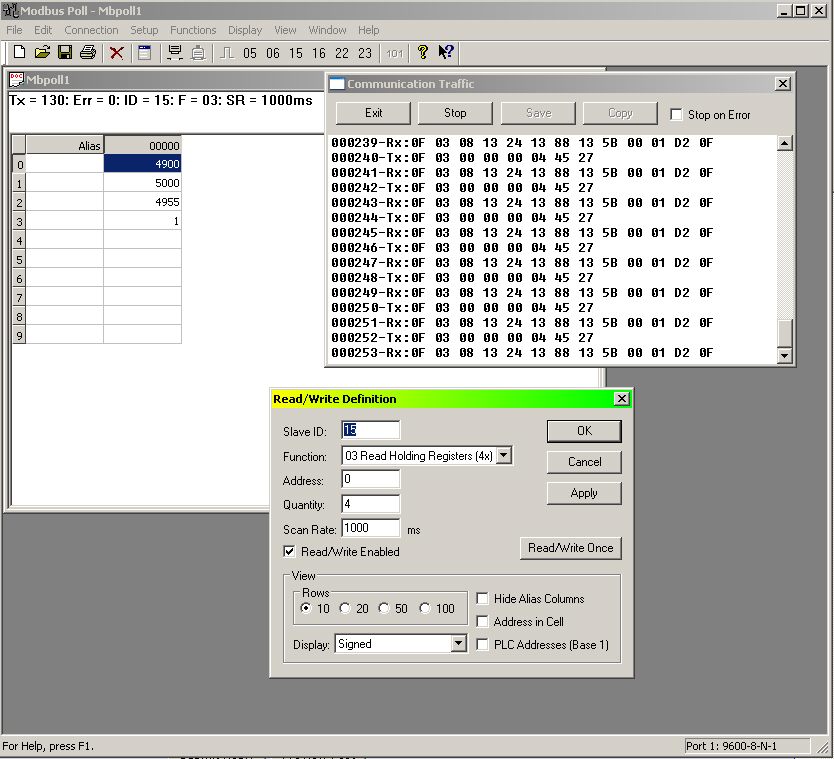
Task: Click the traffic log scrollbar thumb
Action: click(x=785, y=333)
